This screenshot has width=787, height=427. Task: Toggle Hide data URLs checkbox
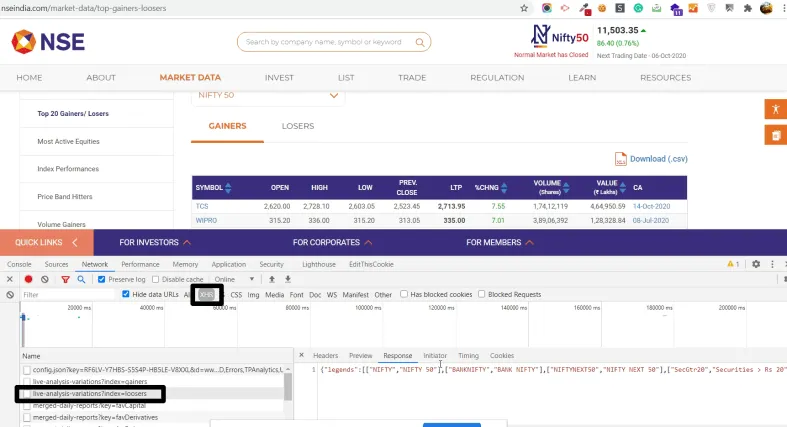tap(125, 294)
